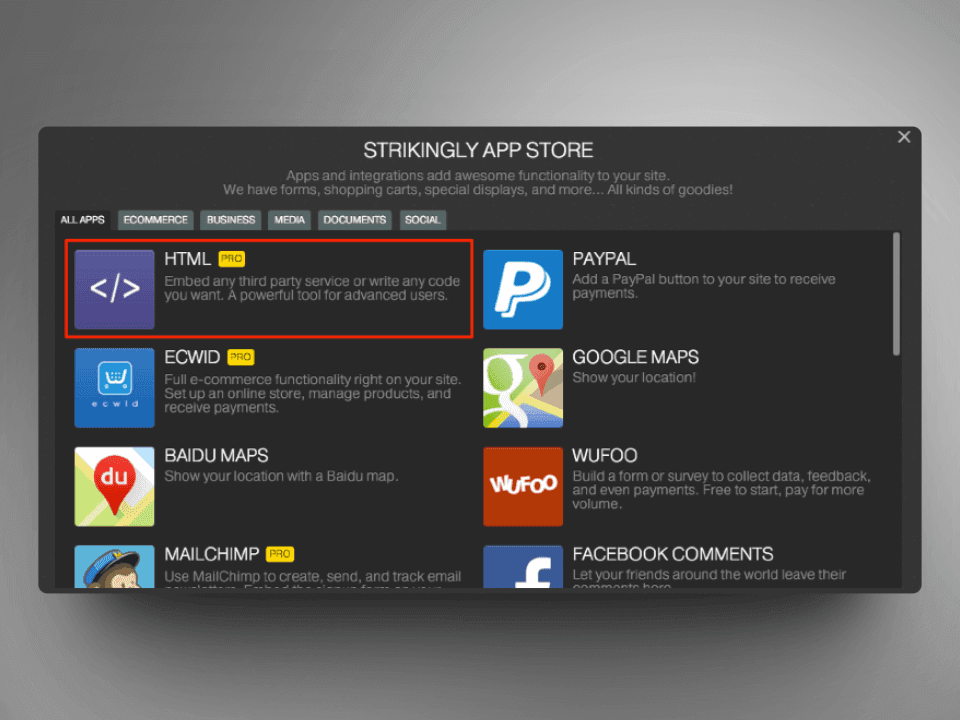Open the GOOGLE MAPS title link
The image size is (960, 720).
coord(635,357)
